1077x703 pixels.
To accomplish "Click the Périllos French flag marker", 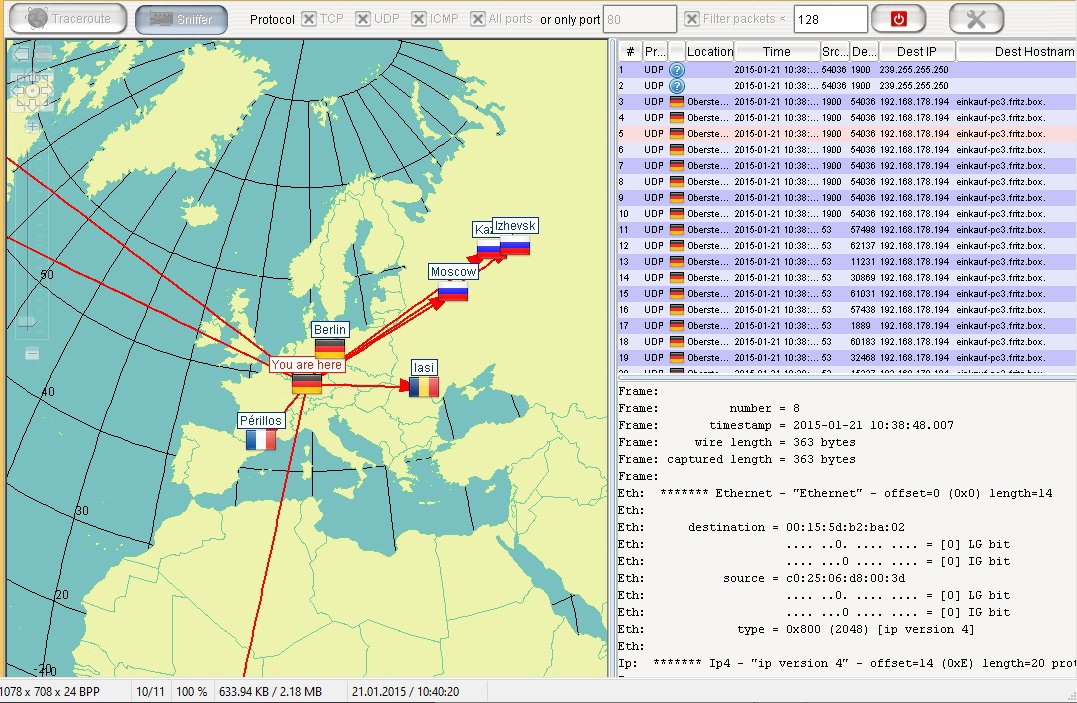I will (261, 439).
